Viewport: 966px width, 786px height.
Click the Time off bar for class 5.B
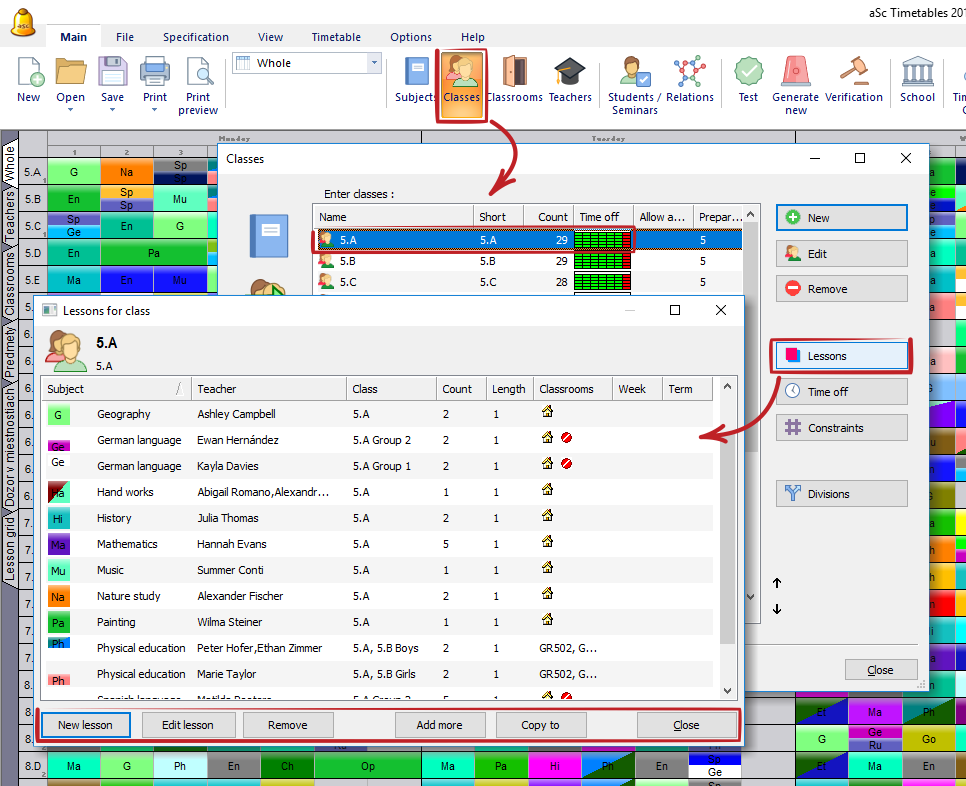tap(603, 261)
